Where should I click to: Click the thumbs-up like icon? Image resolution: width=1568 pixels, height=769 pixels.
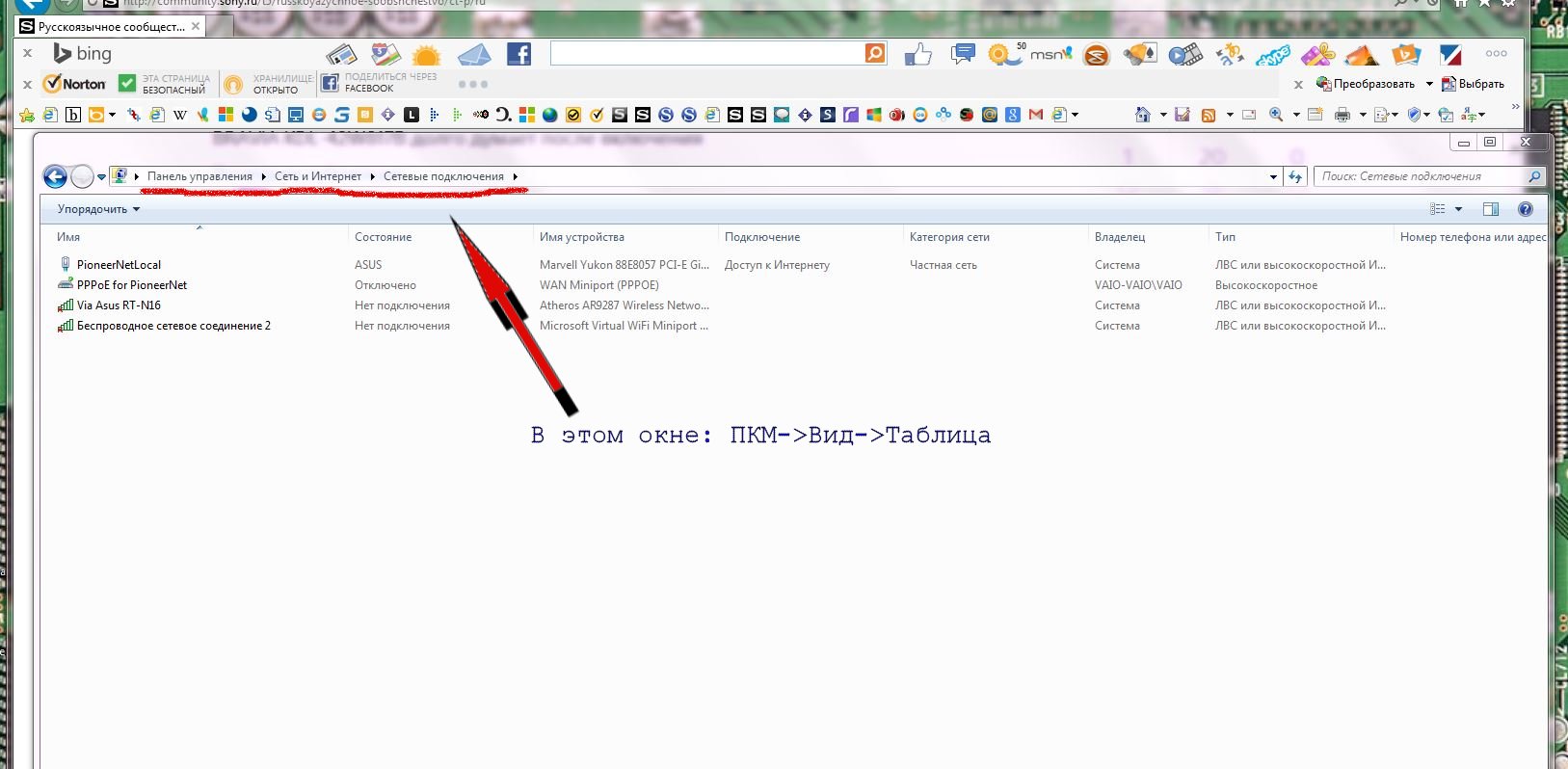tap(917, 55)
